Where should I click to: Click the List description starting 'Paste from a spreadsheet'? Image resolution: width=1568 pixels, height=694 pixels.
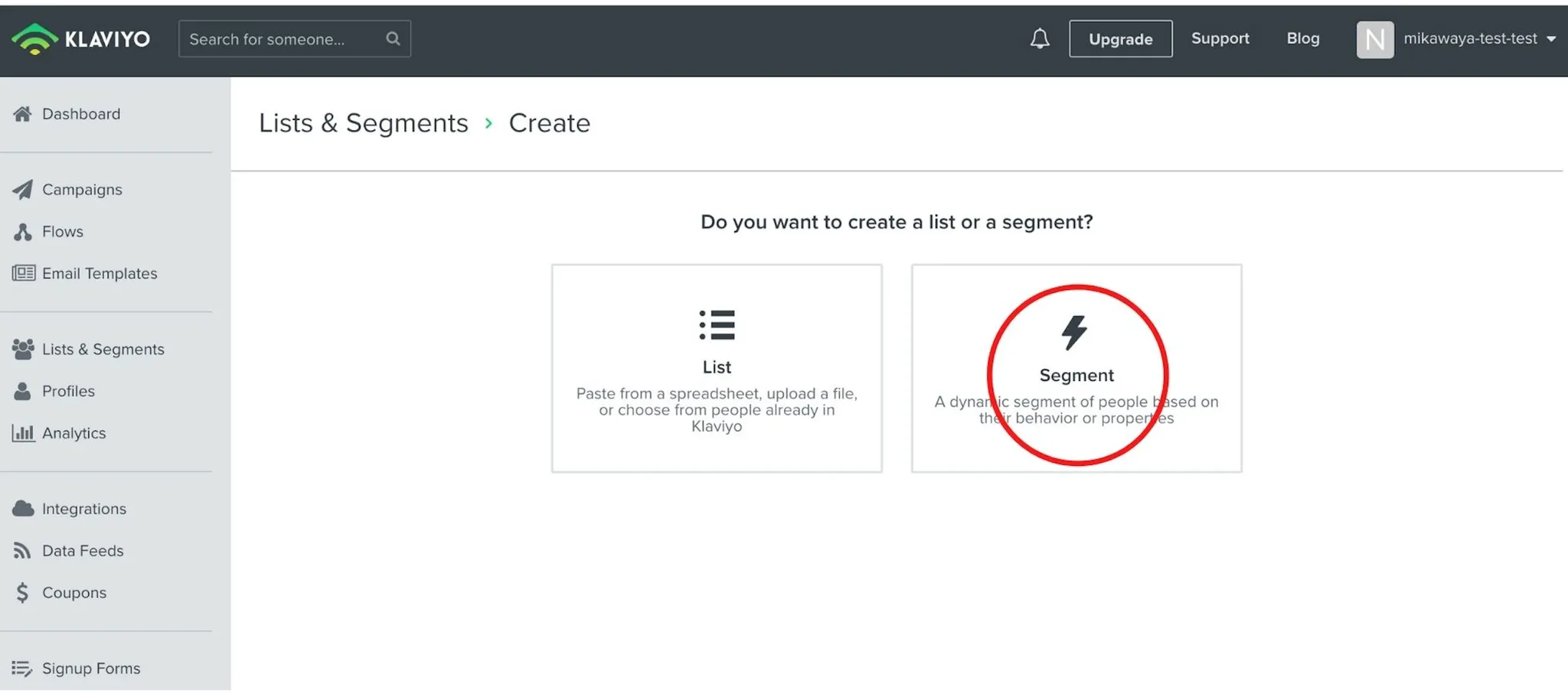coord(717,410)
